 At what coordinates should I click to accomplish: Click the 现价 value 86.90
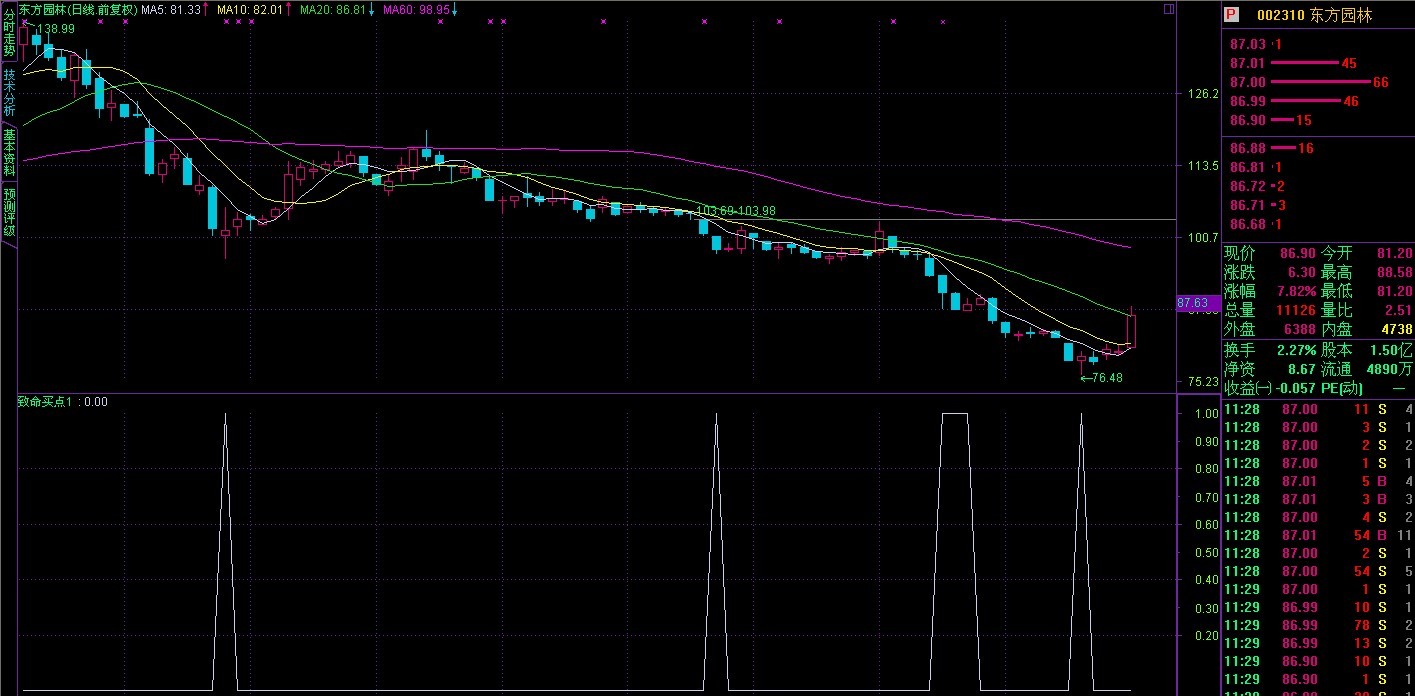[x=1298, y=254]
